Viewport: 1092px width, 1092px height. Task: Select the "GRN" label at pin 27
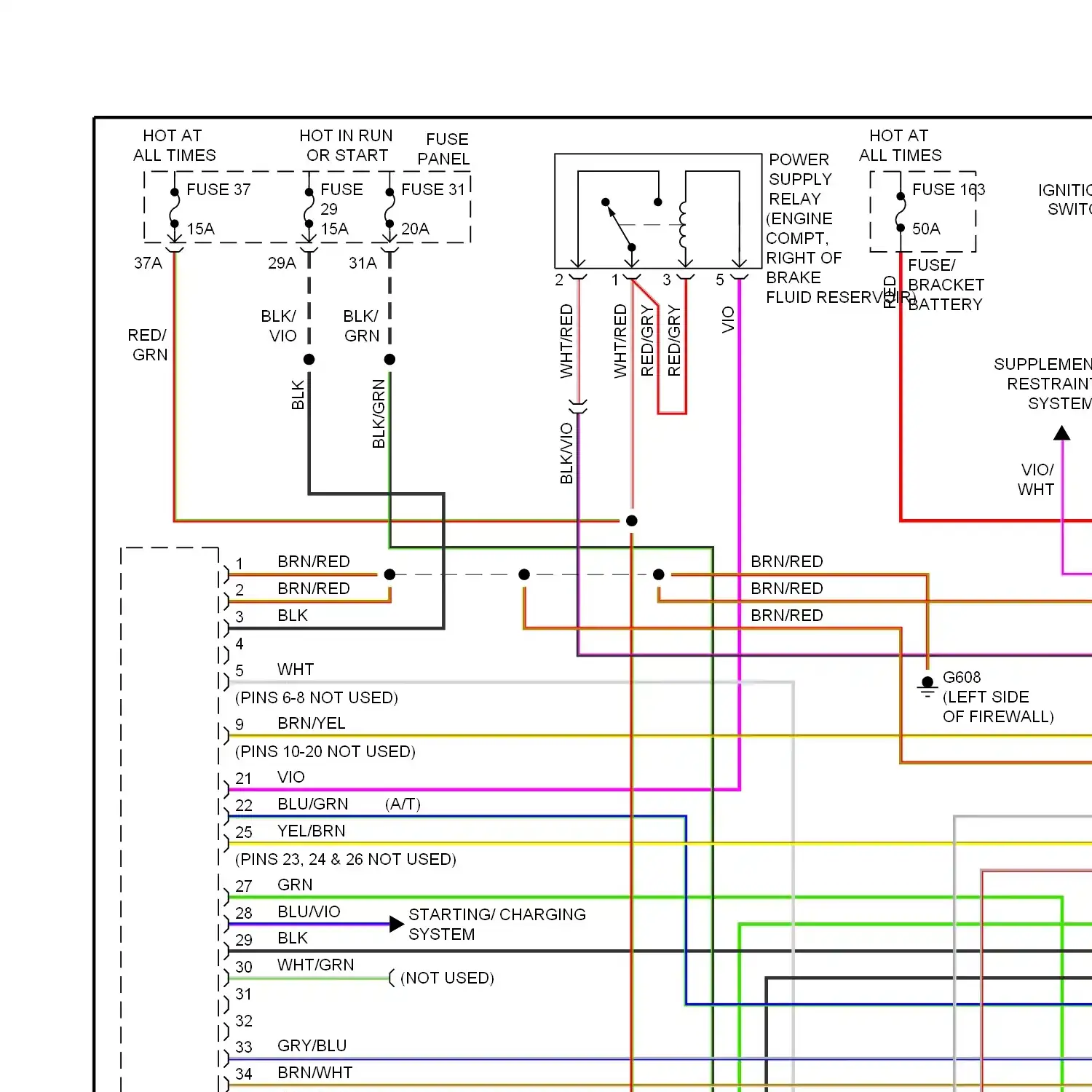[x=295, y=885]
